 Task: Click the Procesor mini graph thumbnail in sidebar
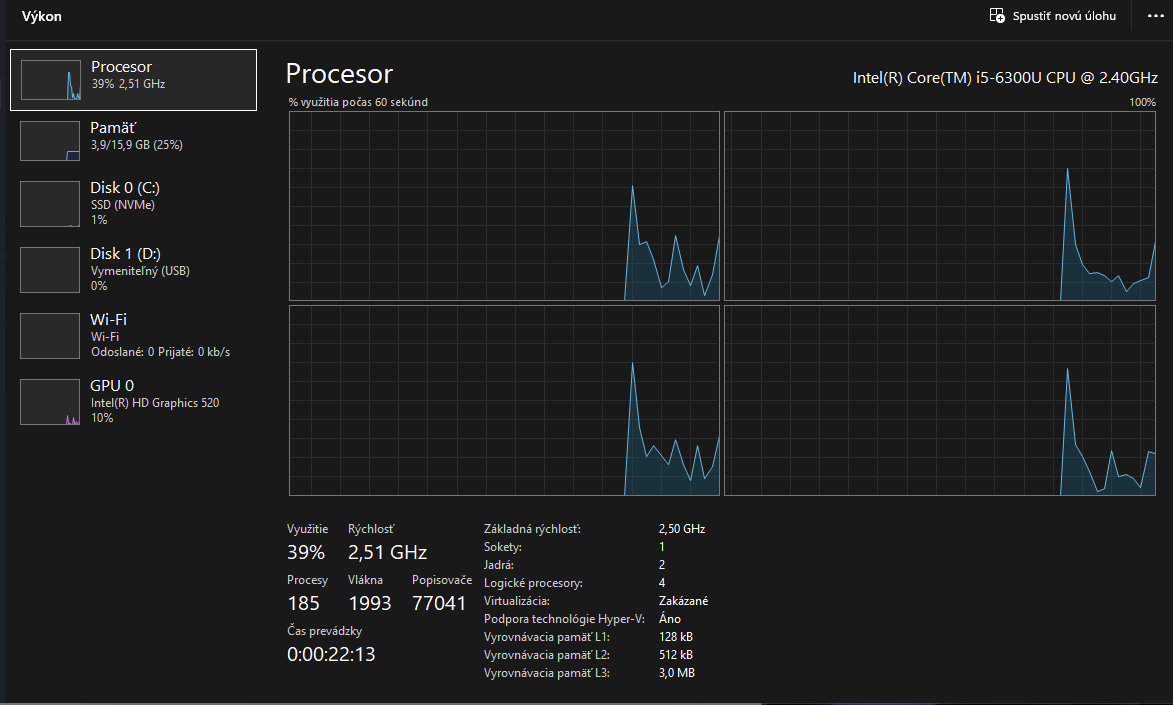(x=50, y=80)
